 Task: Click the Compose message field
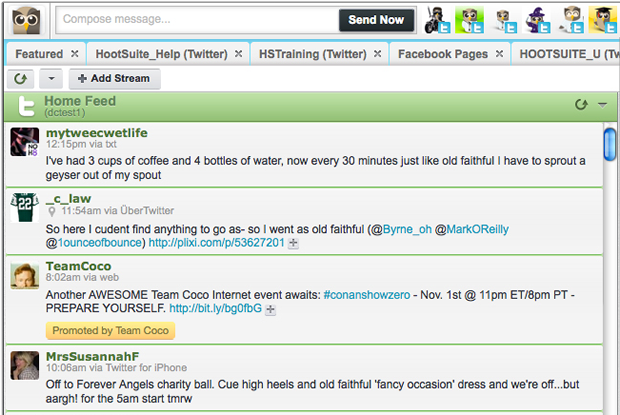[197, 19]
